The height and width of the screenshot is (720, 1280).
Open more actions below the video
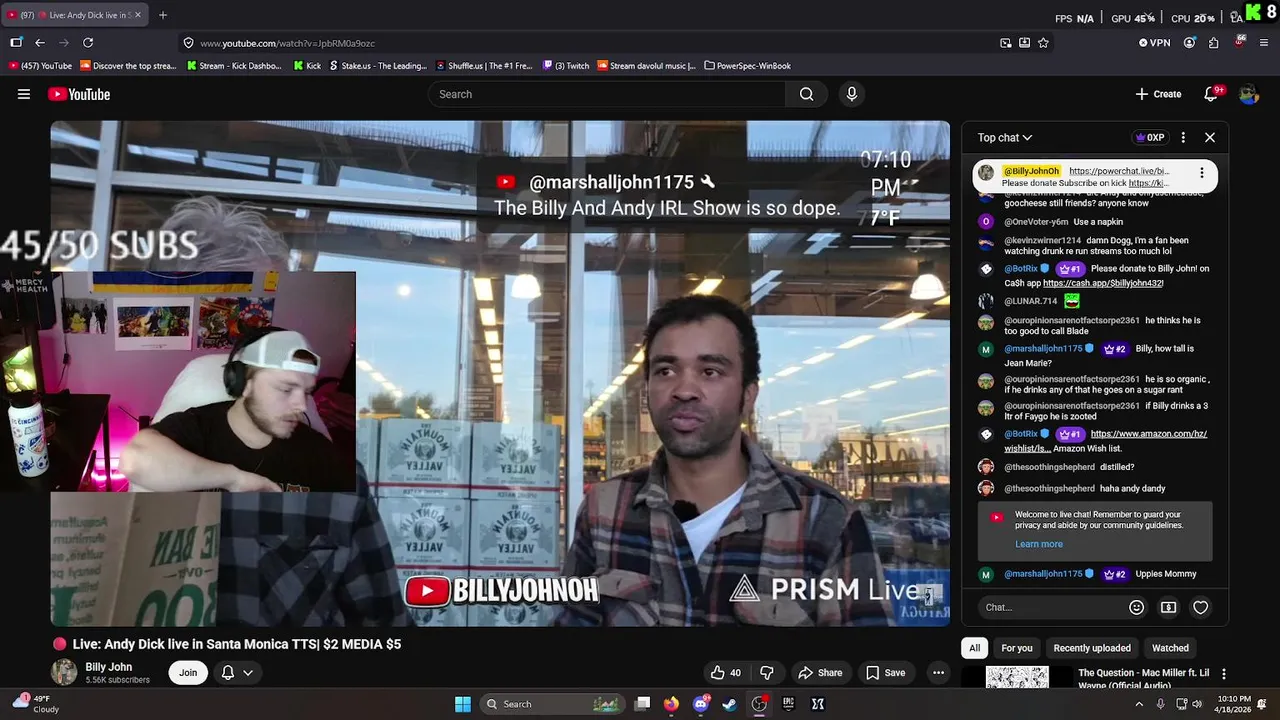[938, 673]
